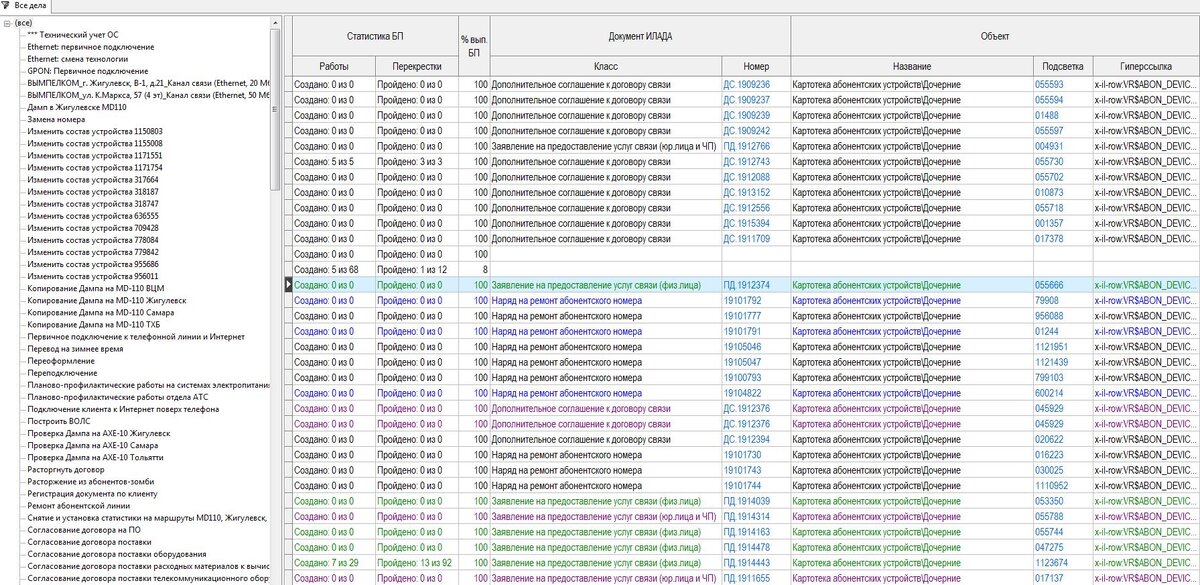Click cell Пройдено: 3 из 3
Image resolution: width=1200 pixels, height=585 pixels.
click(x=417, y=161)
